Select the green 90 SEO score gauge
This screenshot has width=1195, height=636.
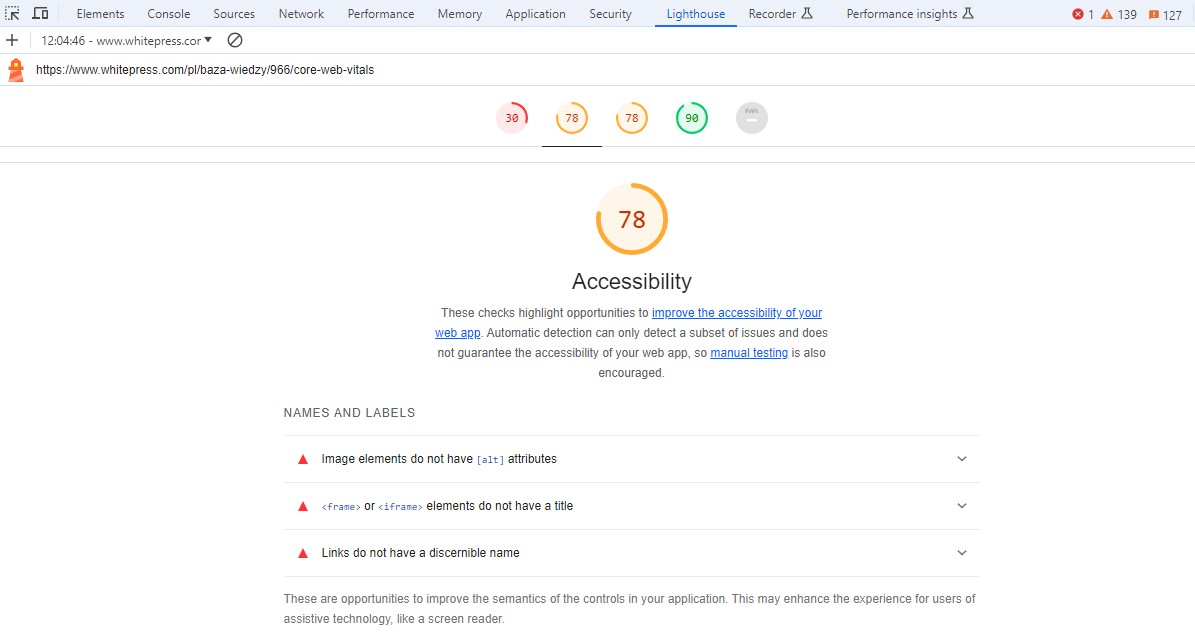pos(692,118)
